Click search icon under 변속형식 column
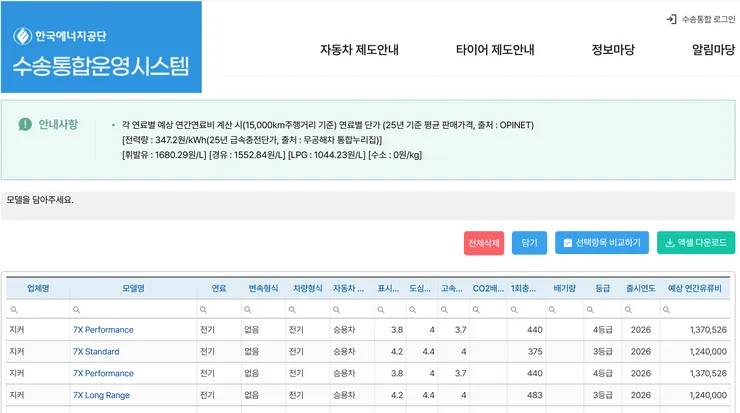This screenshot has width=740, height=413. tap(248, 310)
